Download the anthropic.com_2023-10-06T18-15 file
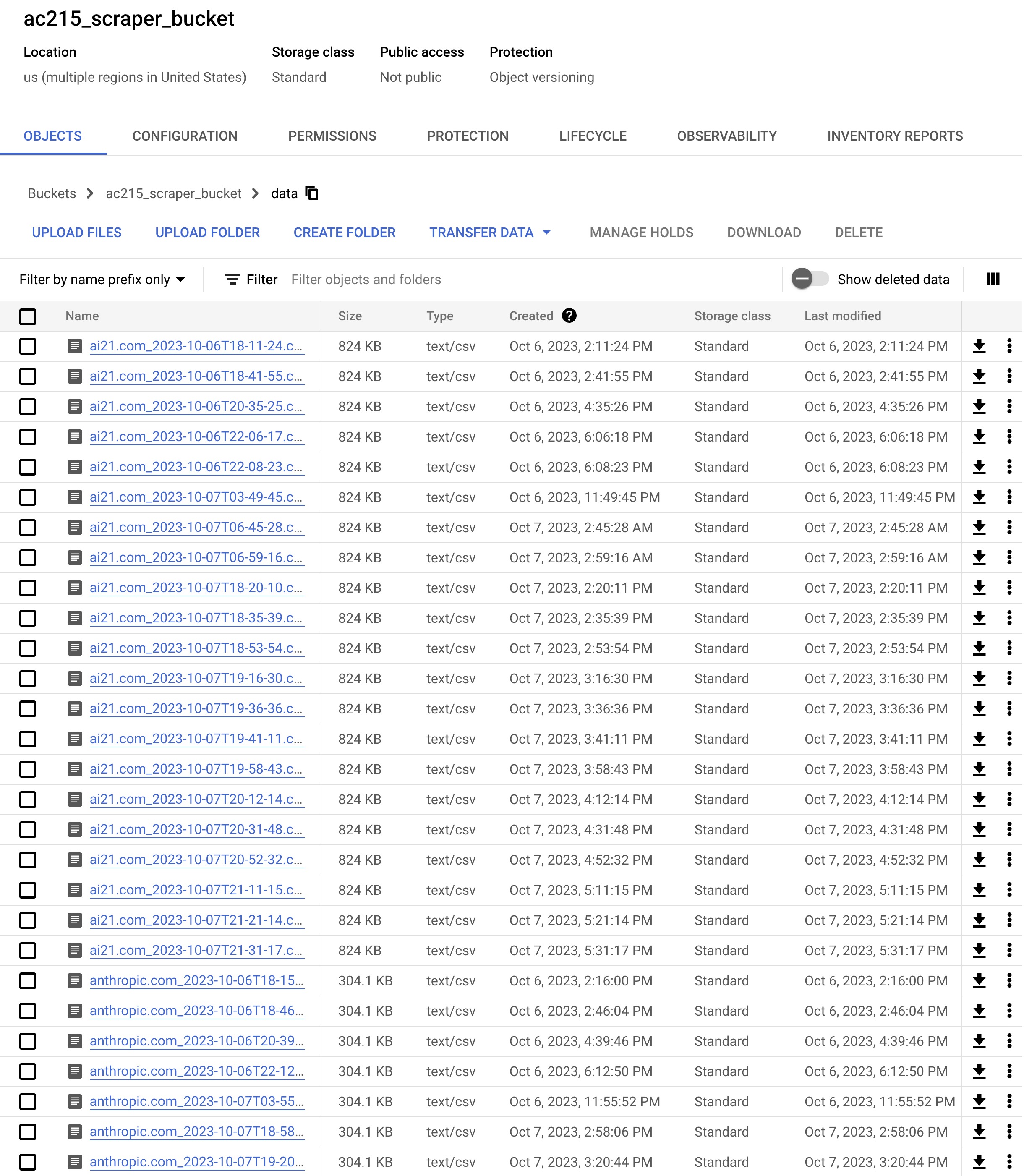Image resolution: width=1024 pixels, height=1176 pixels. click(980, 980)
